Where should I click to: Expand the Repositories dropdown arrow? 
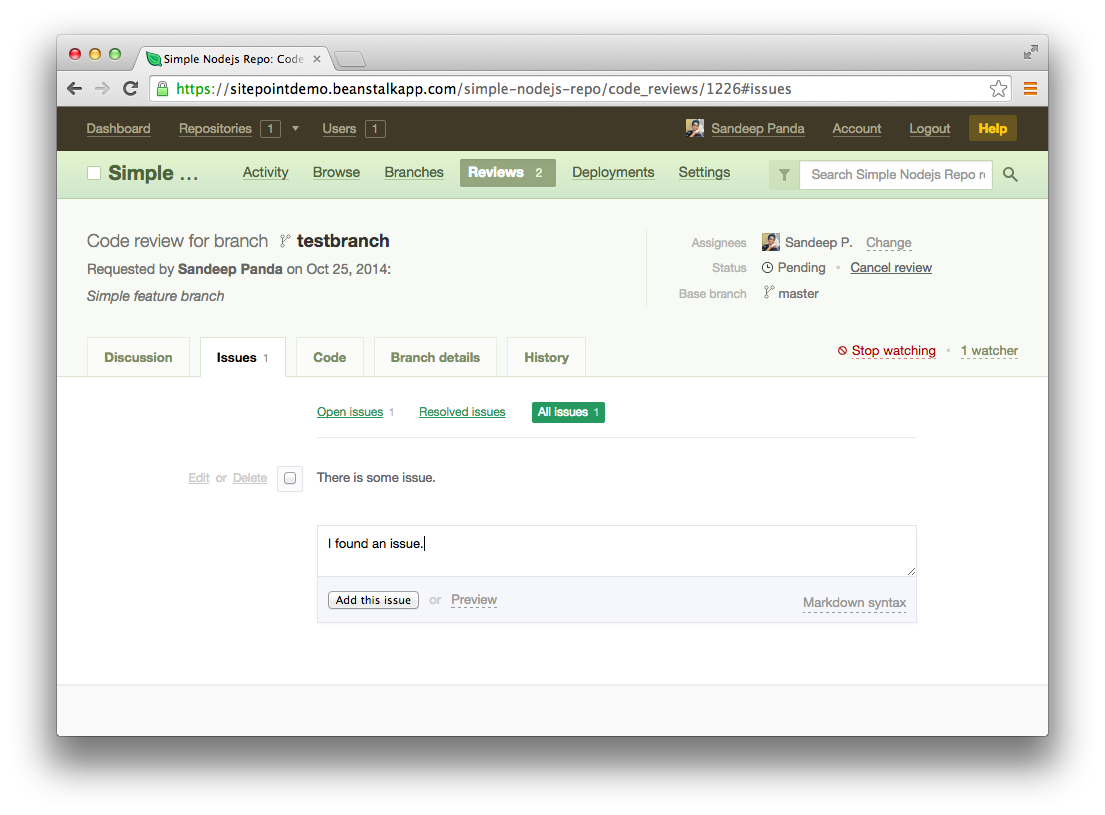tap(295, 128)
